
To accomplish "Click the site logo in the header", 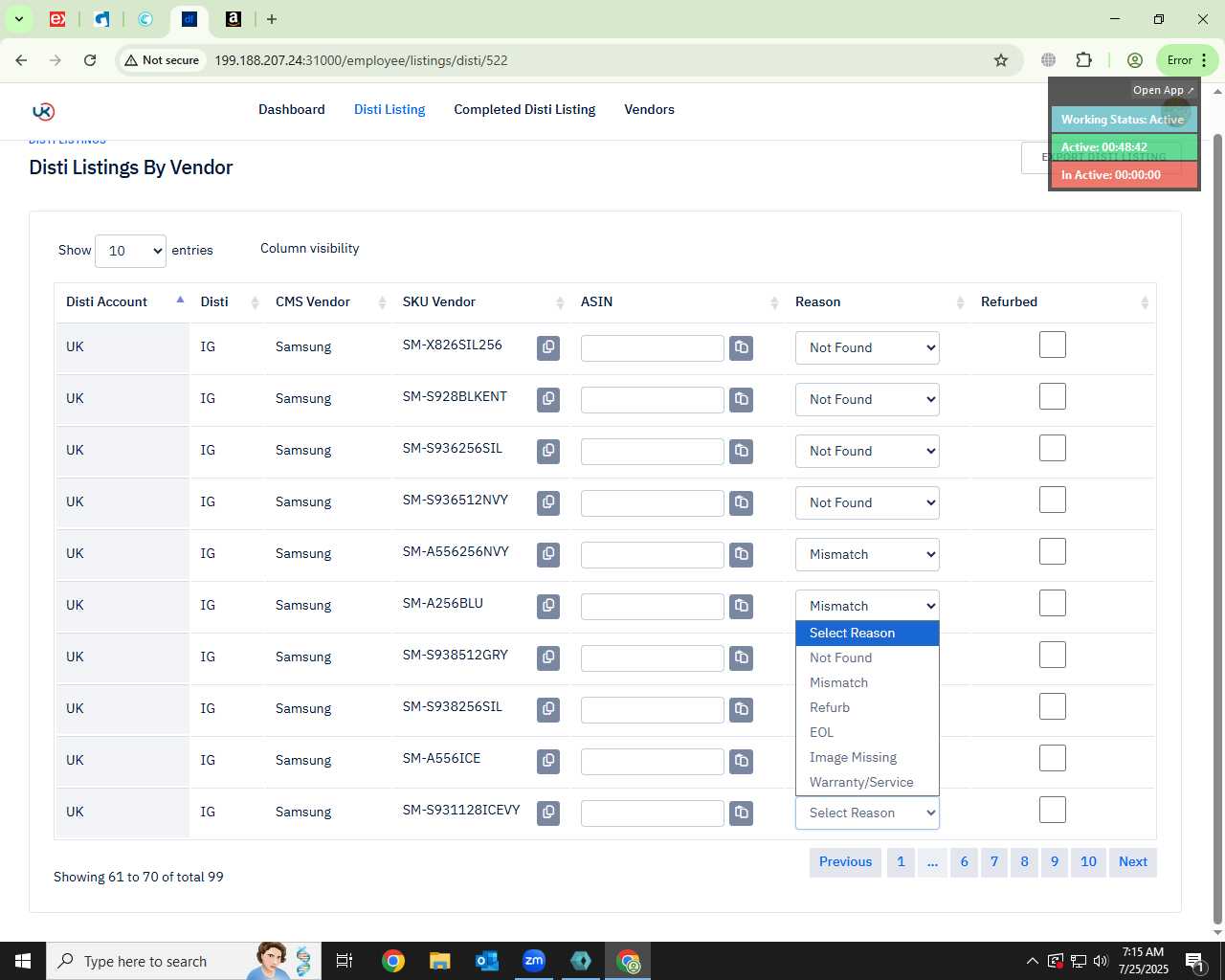I will tap(43, 111).
